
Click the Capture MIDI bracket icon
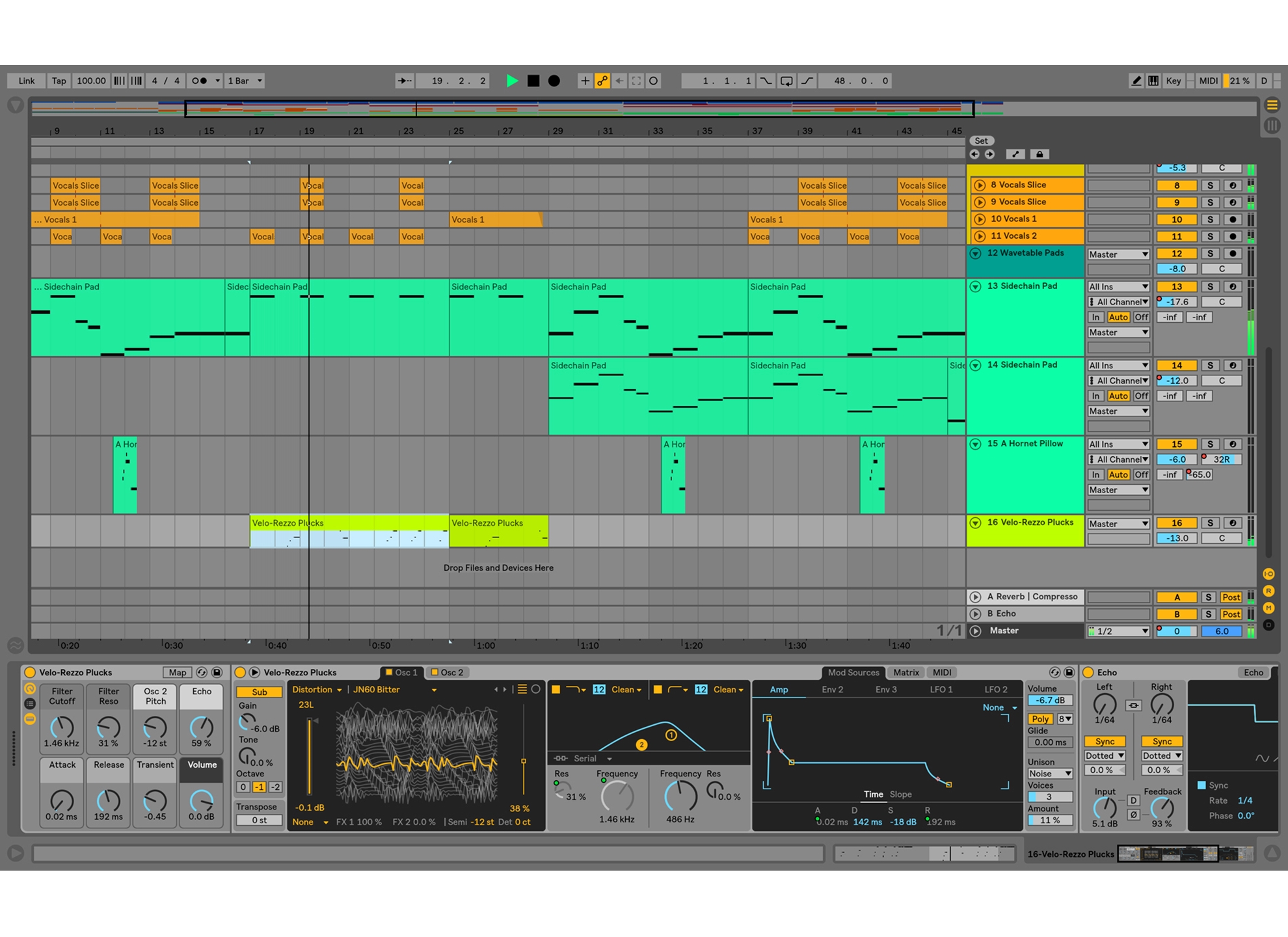point(636,81)
